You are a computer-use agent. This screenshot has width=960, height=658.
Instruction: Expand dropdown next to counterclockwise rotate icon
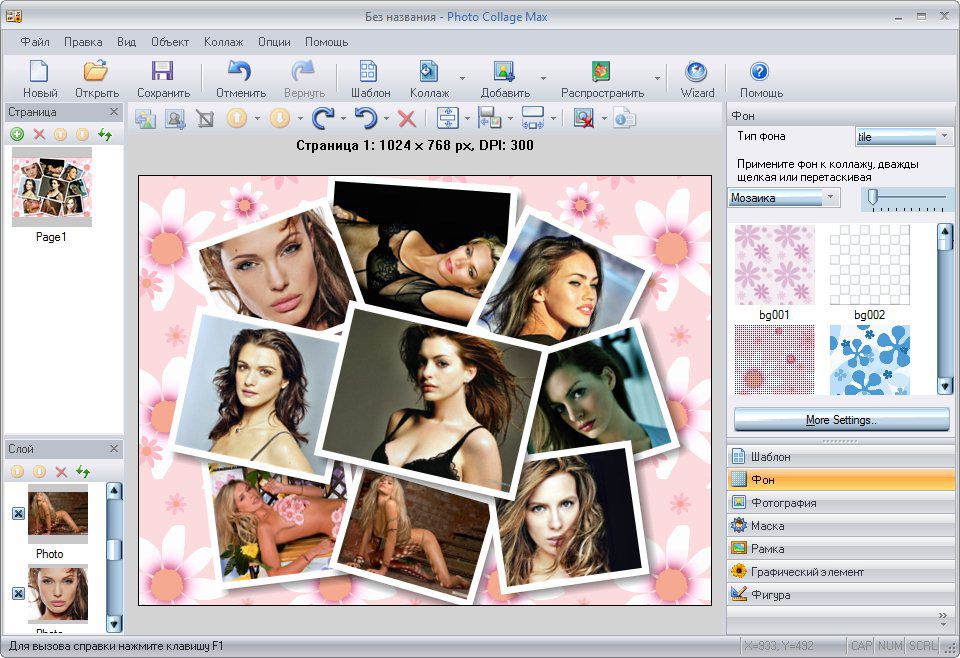point(386,119)
